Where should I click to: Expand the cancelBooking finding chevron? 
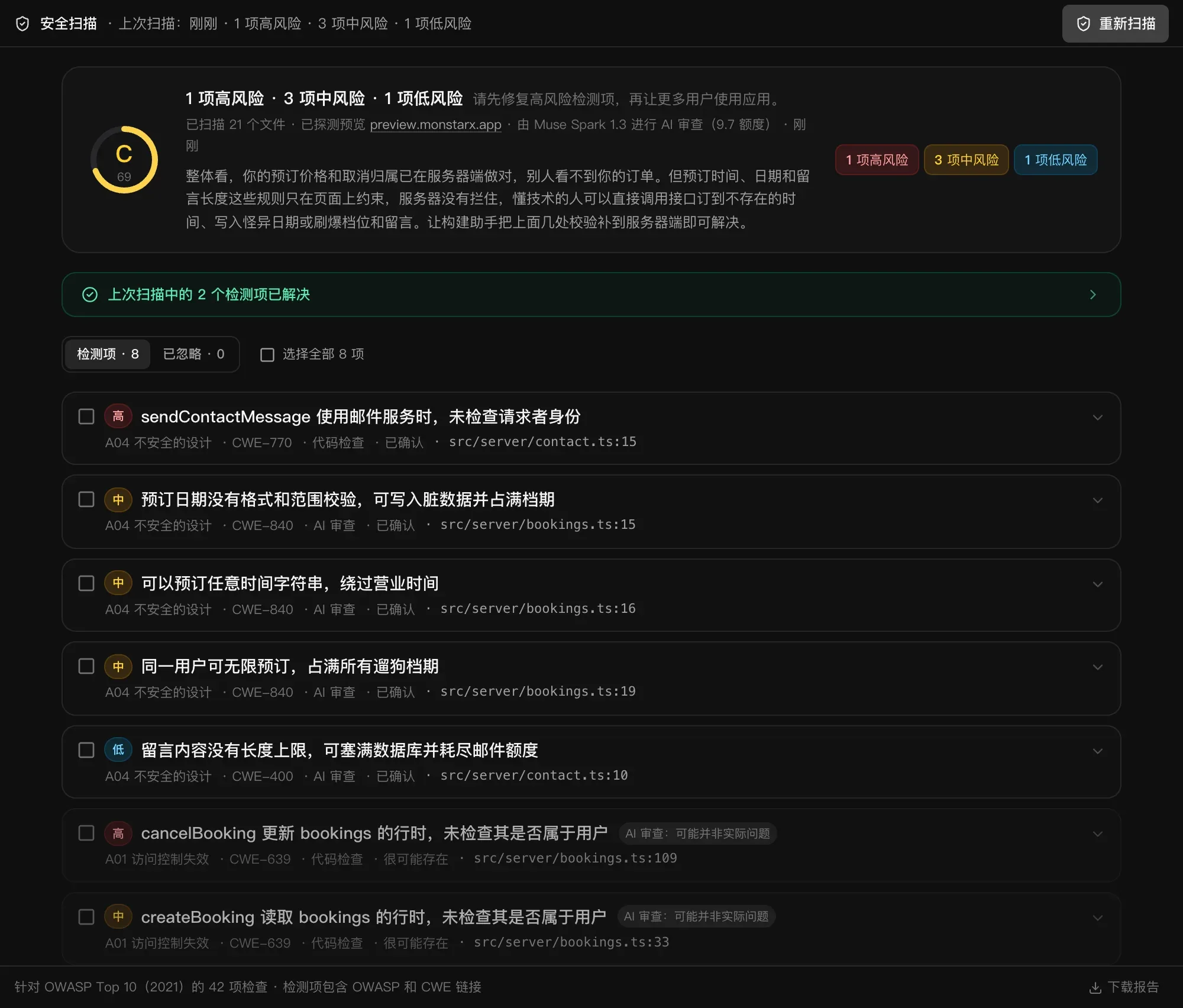coord(1098,834)
